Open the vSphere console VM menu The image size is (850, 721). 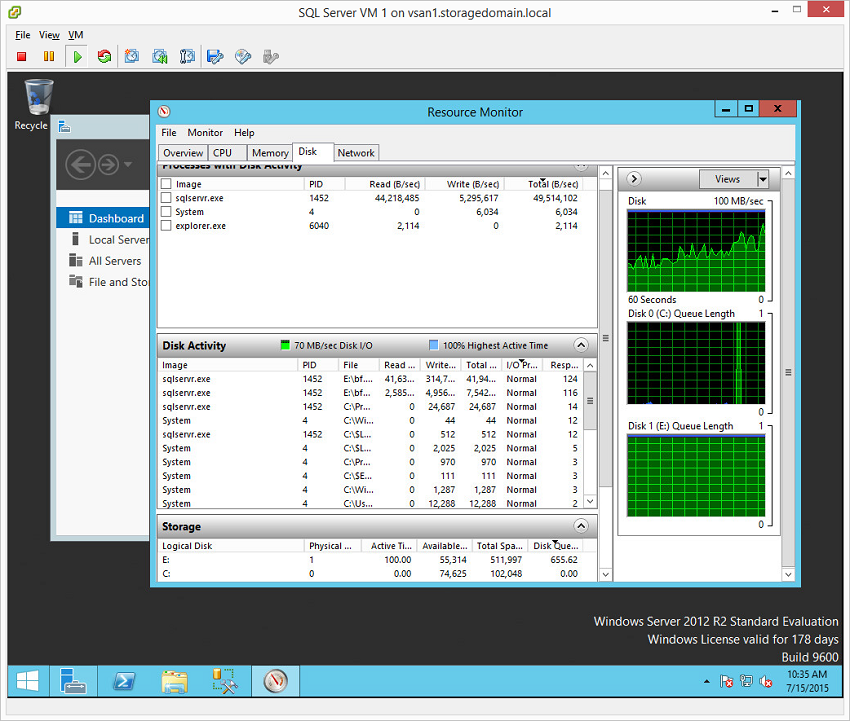pyautogui.click(x=75, y=35)
